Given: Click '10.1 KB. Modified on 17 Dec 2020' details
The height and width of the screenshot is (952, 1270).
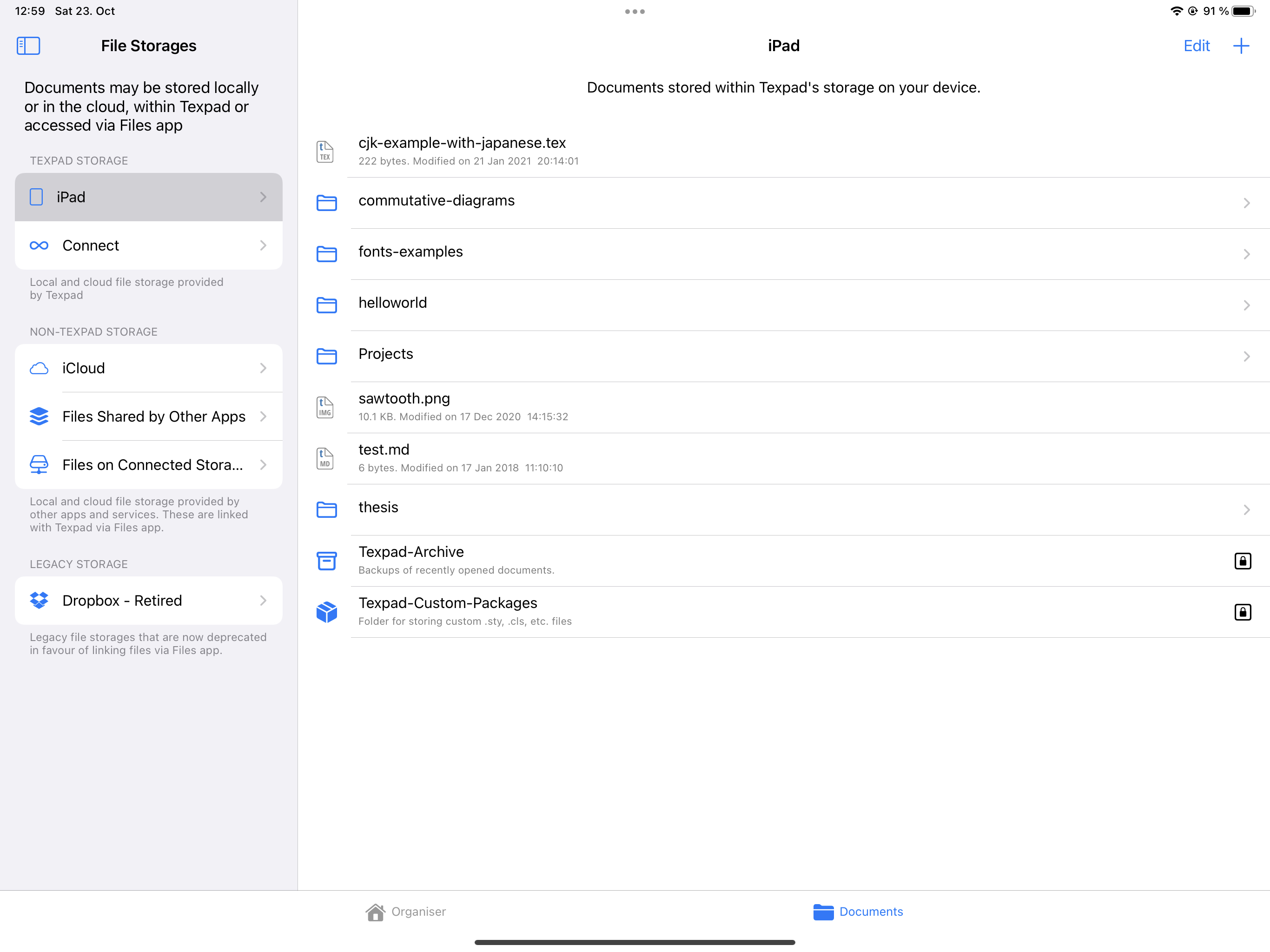Looking at the screenshot, I should click(x=463, y=416).
